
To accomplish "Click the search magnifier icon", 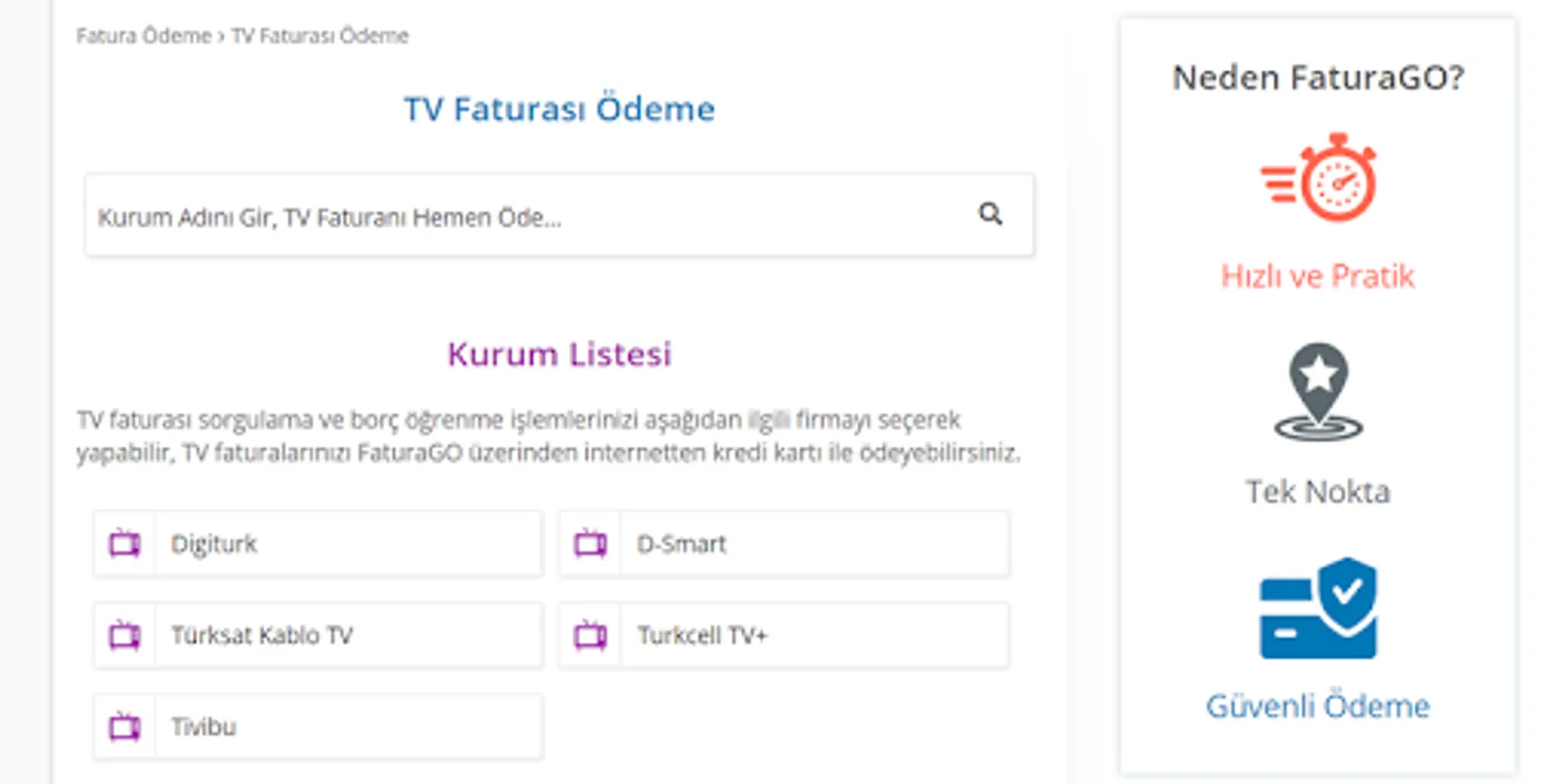I will 990,213.
